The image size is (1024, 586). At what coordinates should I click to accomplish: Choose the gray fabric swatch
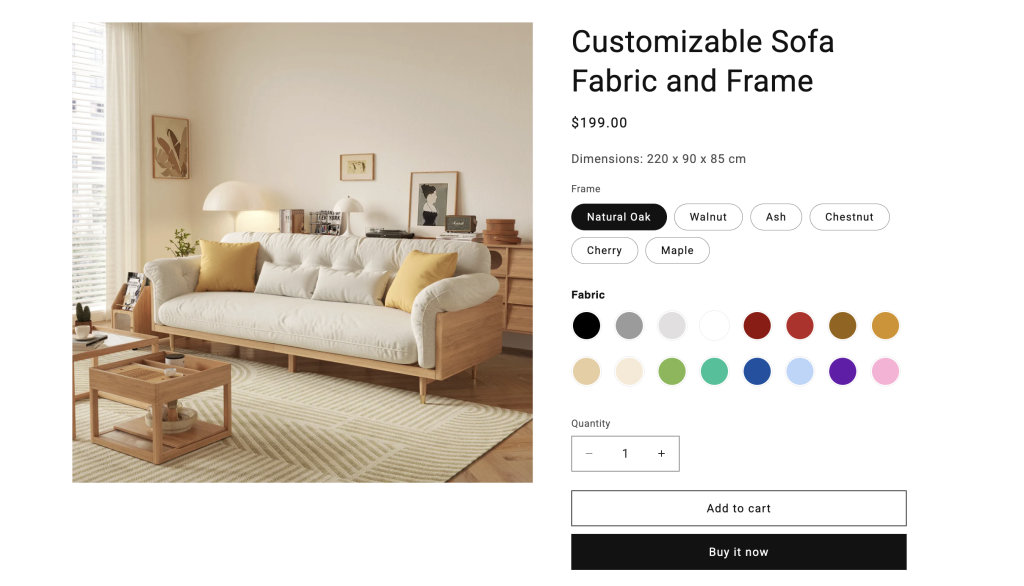click(x=629, y=325)
